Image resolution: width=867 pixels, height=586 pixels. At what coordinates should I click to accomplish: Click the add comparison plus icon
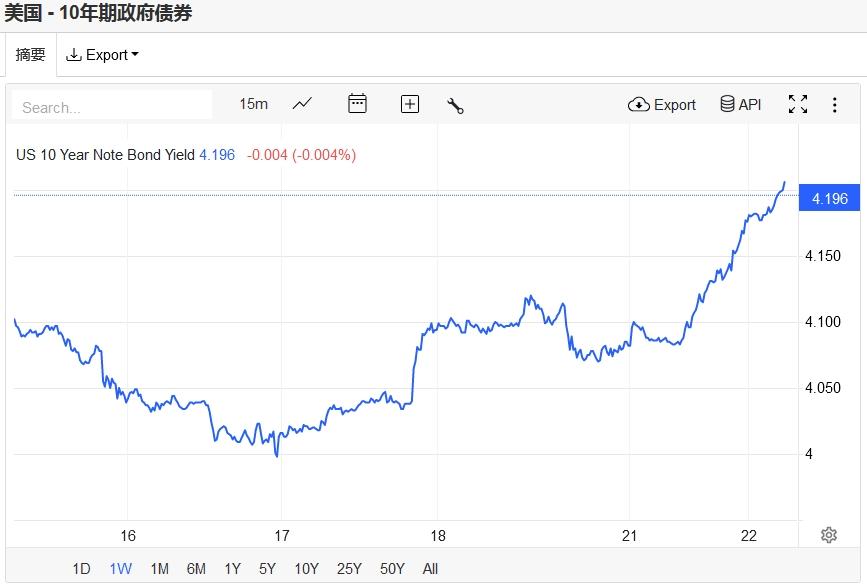pyautogui.click(x=410, y=104)
